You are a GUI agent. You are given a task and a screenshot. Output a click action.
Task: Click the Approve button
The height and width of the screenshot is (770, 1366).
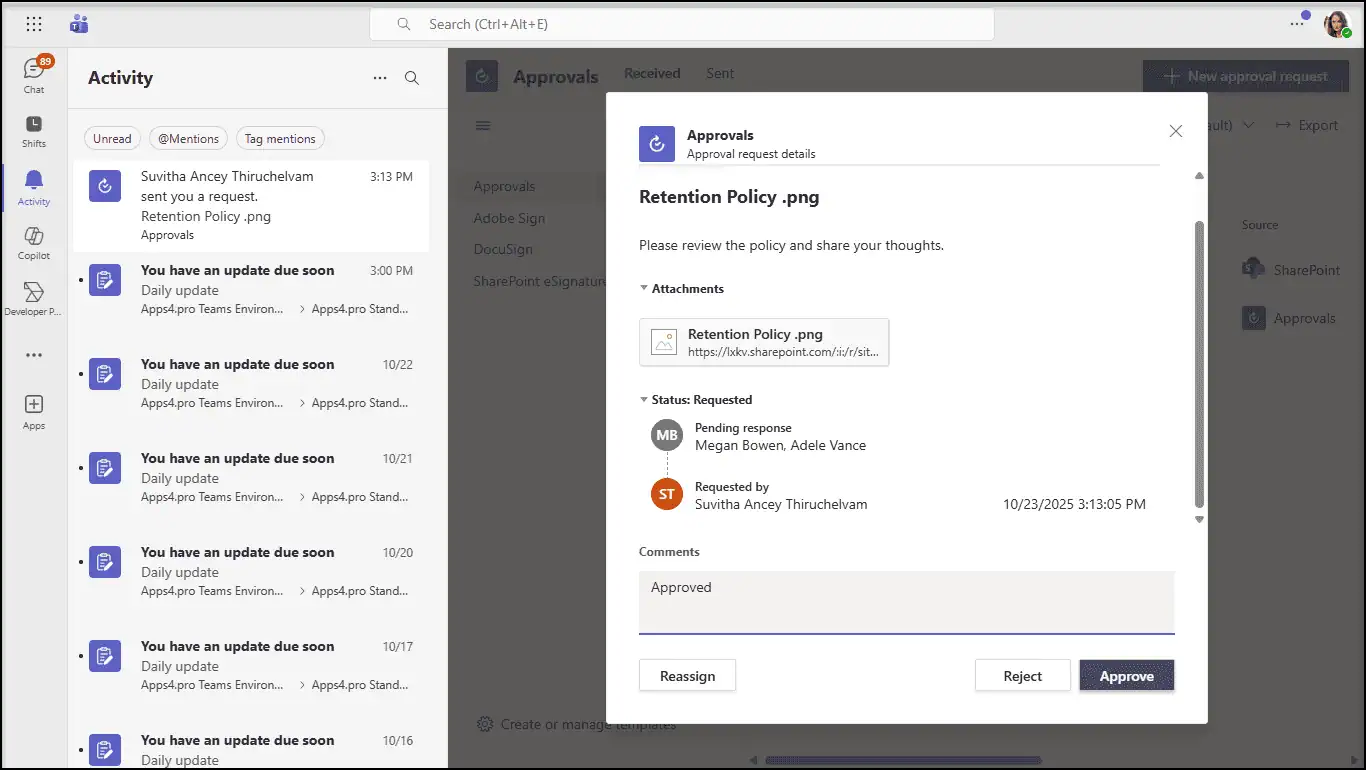point(1126,675)
